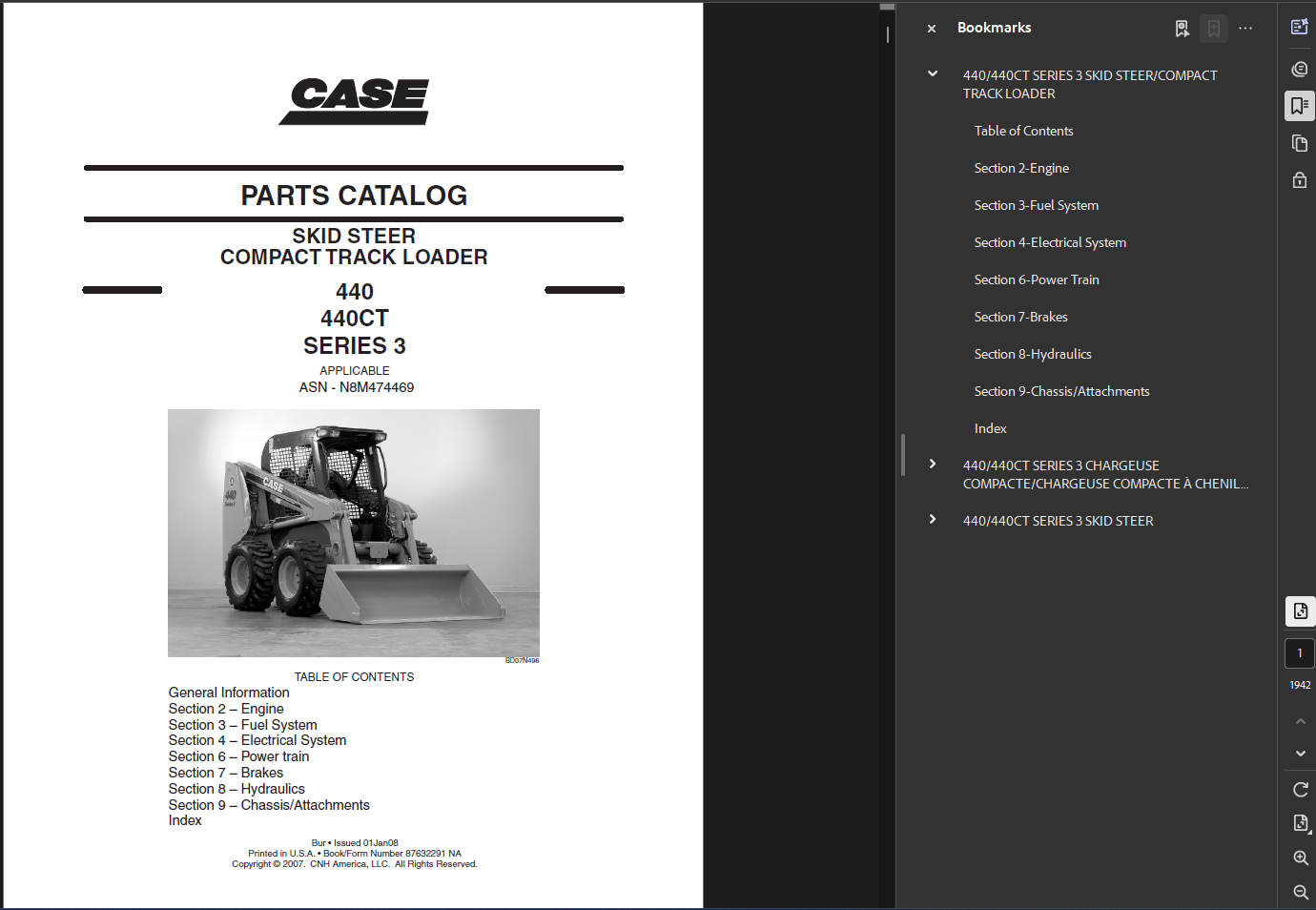Click the 'Bookmarks' panel title
This screenshot has width=1316, height=910.
pos(994,28)
